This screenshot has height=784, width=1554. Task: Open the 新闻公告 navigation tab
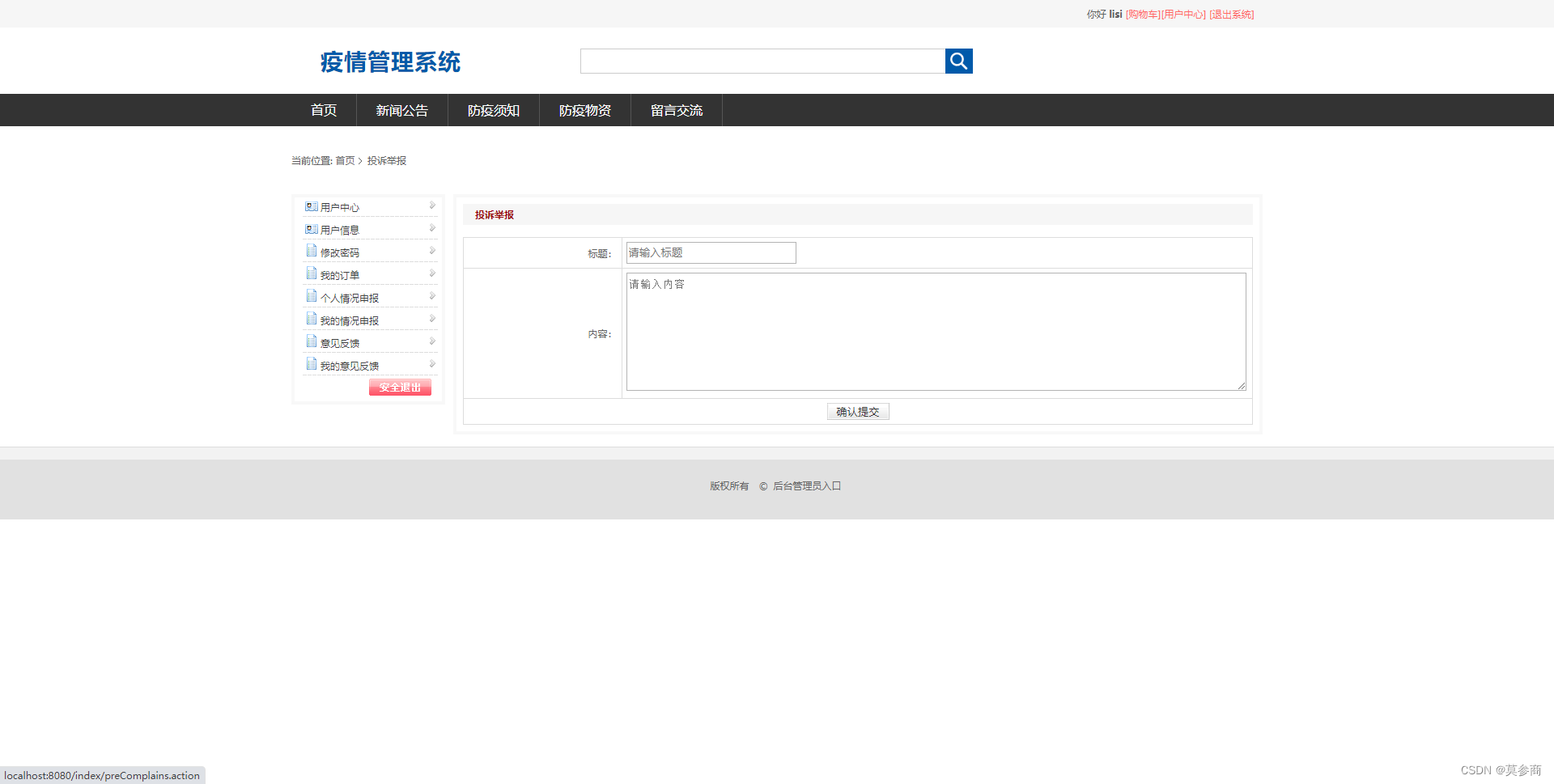(402, 110)
